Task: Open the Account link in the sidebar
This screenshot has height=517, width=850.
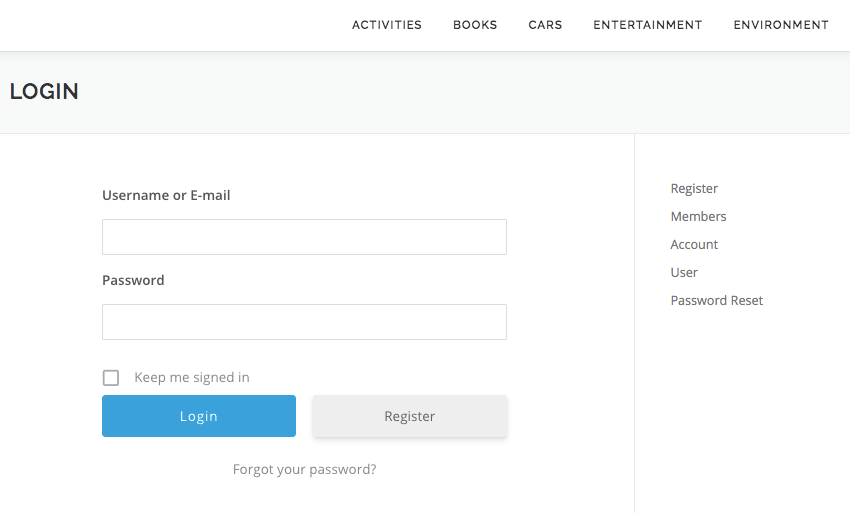Action: click(x=694, y=244)
